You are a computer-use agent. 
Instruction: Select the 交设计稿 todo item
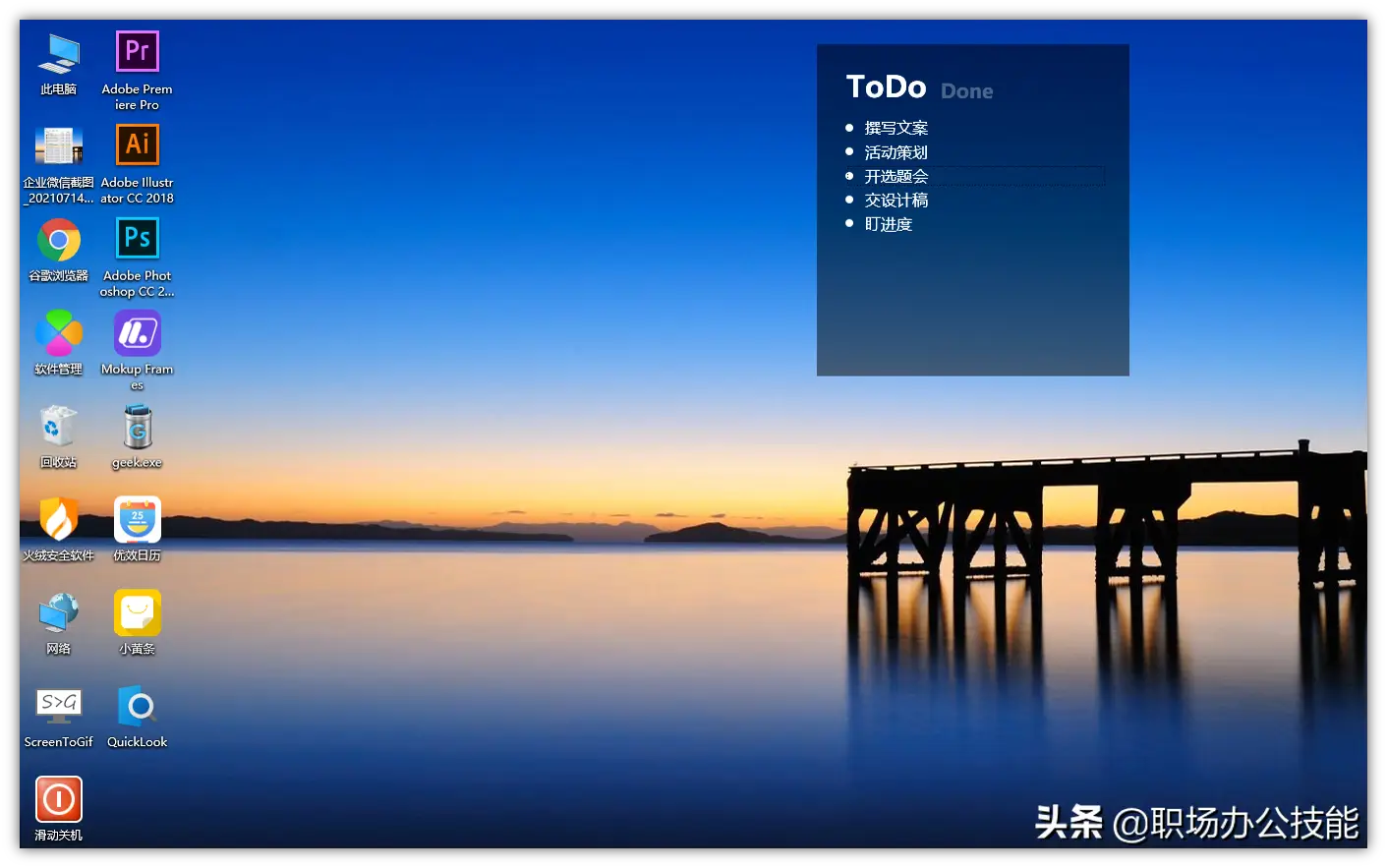896,201
